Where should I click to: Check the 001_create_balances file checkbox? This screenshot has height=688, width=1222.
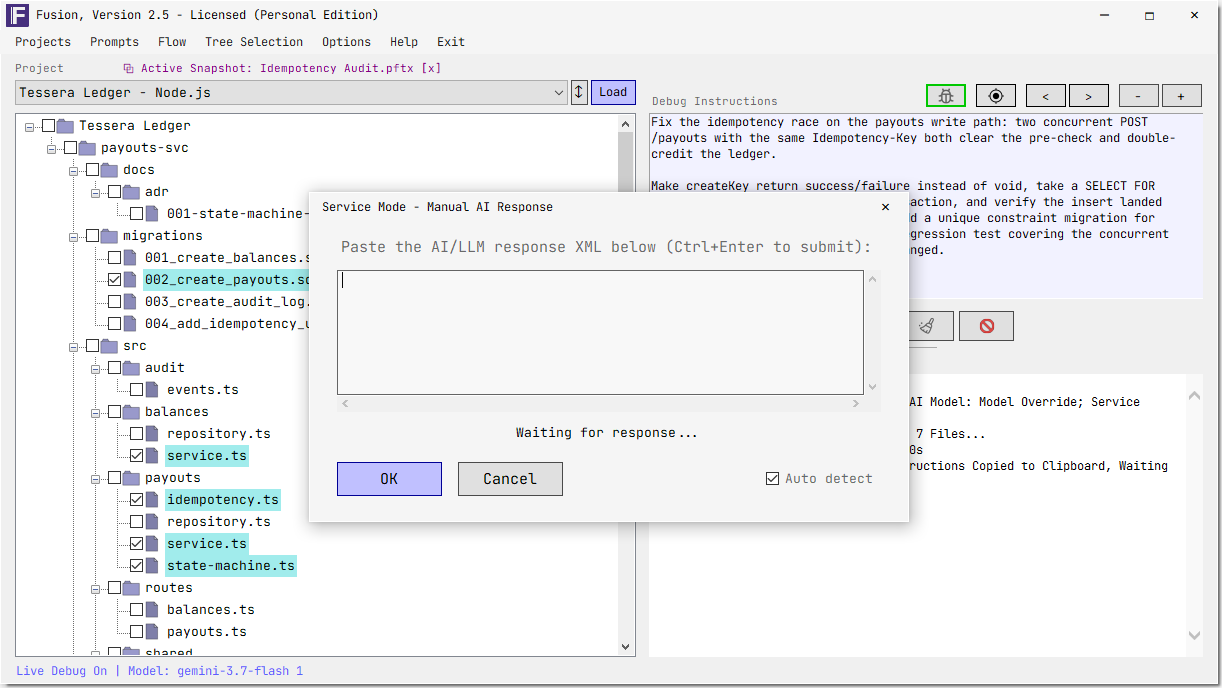click(x=115, y=258)
